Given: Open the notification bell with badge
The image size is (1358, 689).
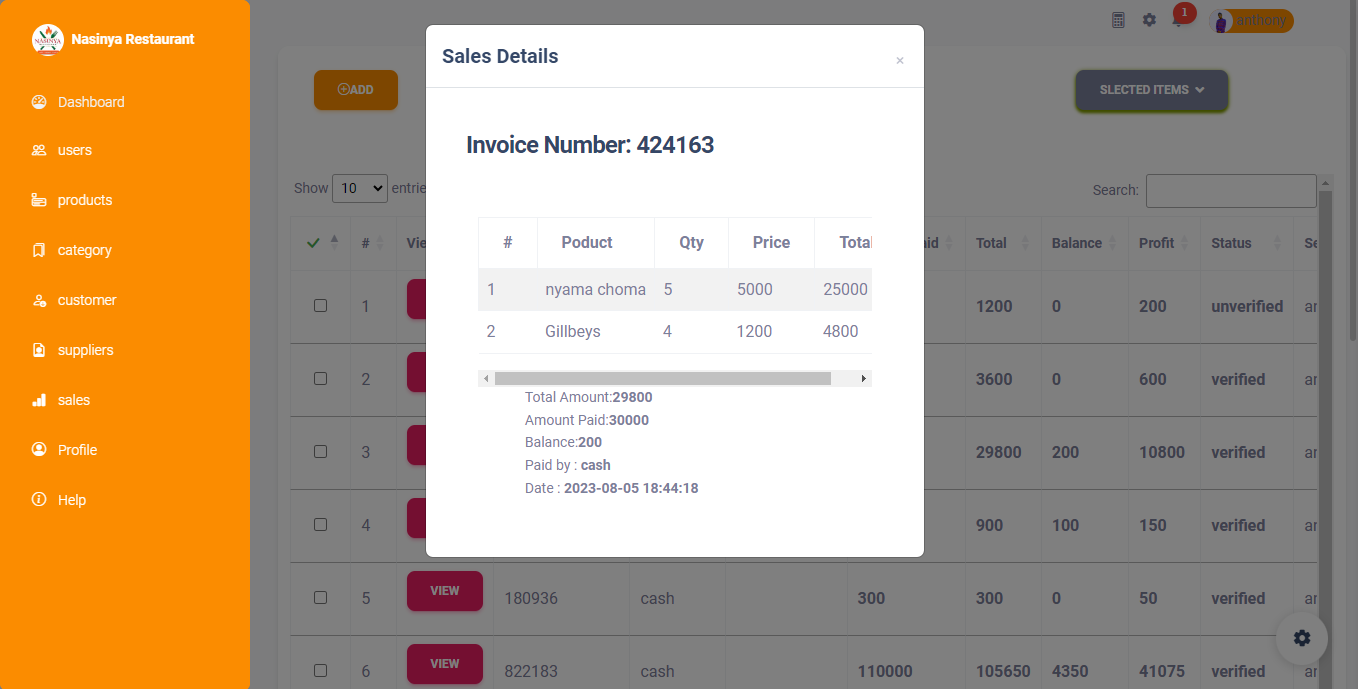Looking at the screenshot, I should pyautogui.click(x=1179, y=20).
